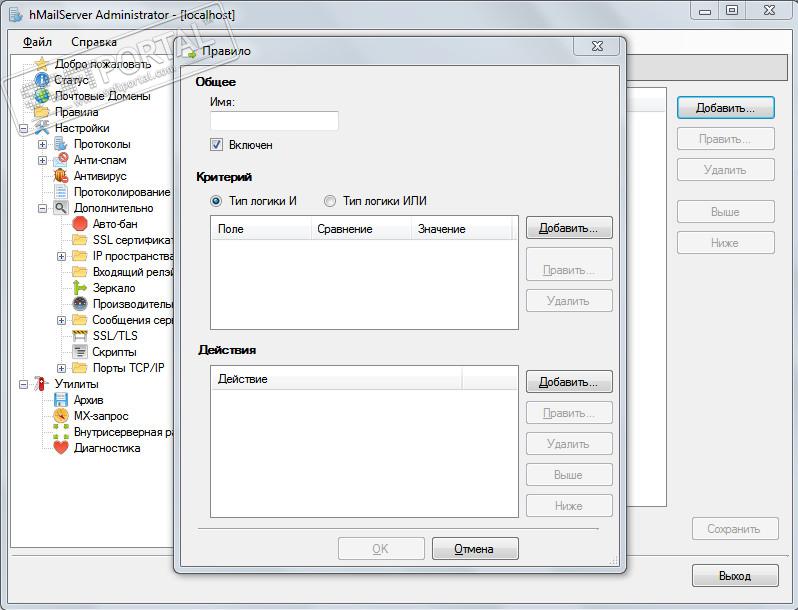Click the Сравнение column header

click(x=361, y=229)
